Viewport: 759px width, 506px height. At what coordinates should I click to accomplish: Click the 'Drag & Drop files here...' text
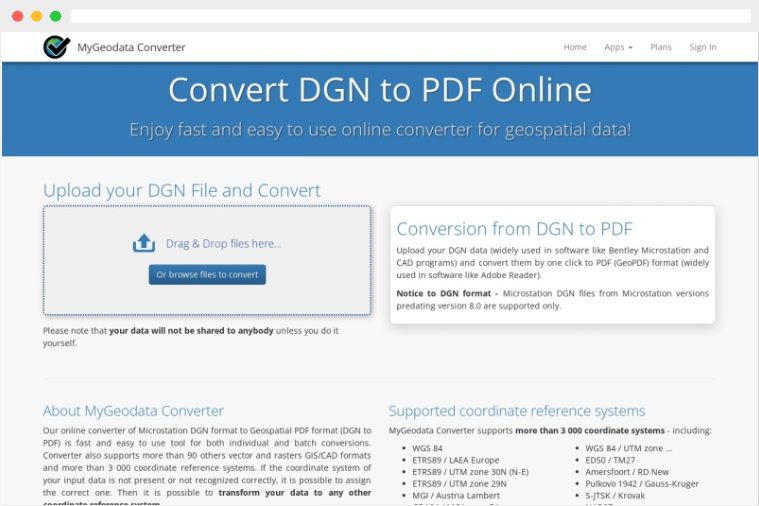tap(224, 244)
